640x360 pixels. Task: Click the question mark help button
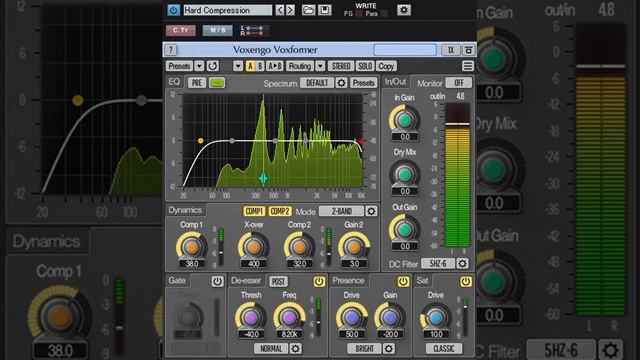pyautogui.click(x=171, y=50)
